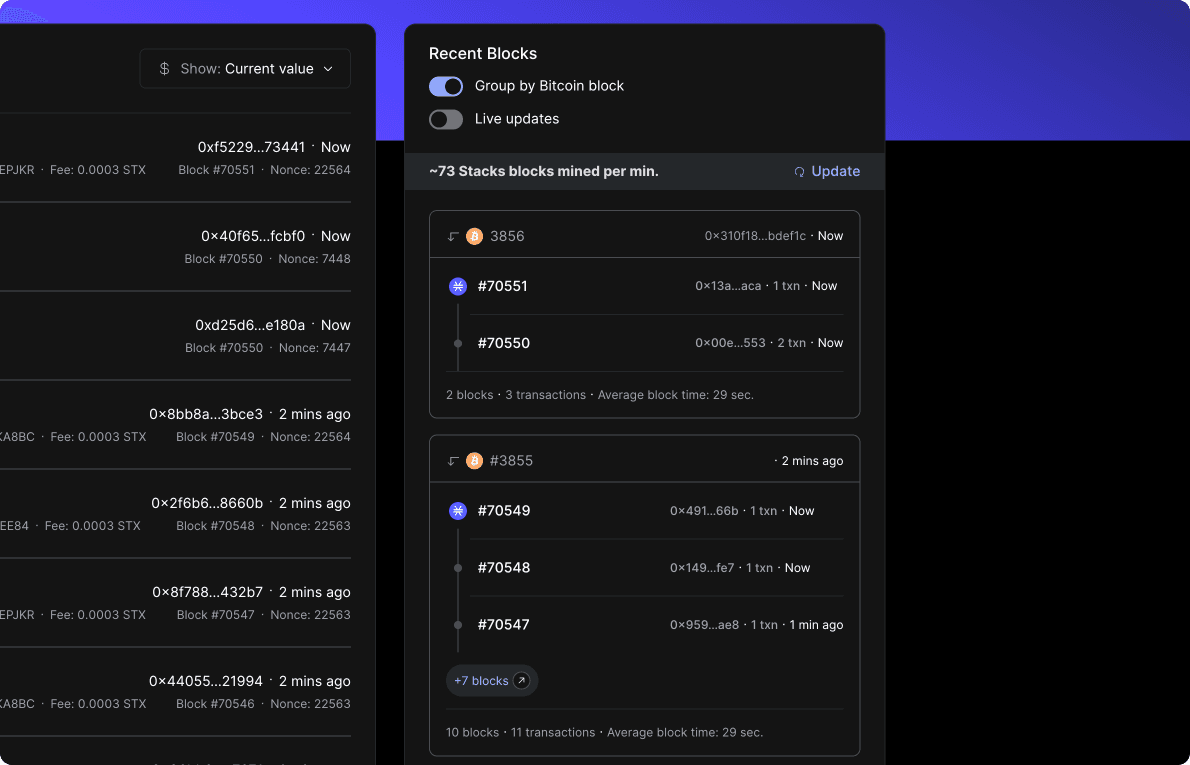The image size is (1190, 765).
Task: Click the return-arrow icon beside block 3856
Action: coord(453,236)
